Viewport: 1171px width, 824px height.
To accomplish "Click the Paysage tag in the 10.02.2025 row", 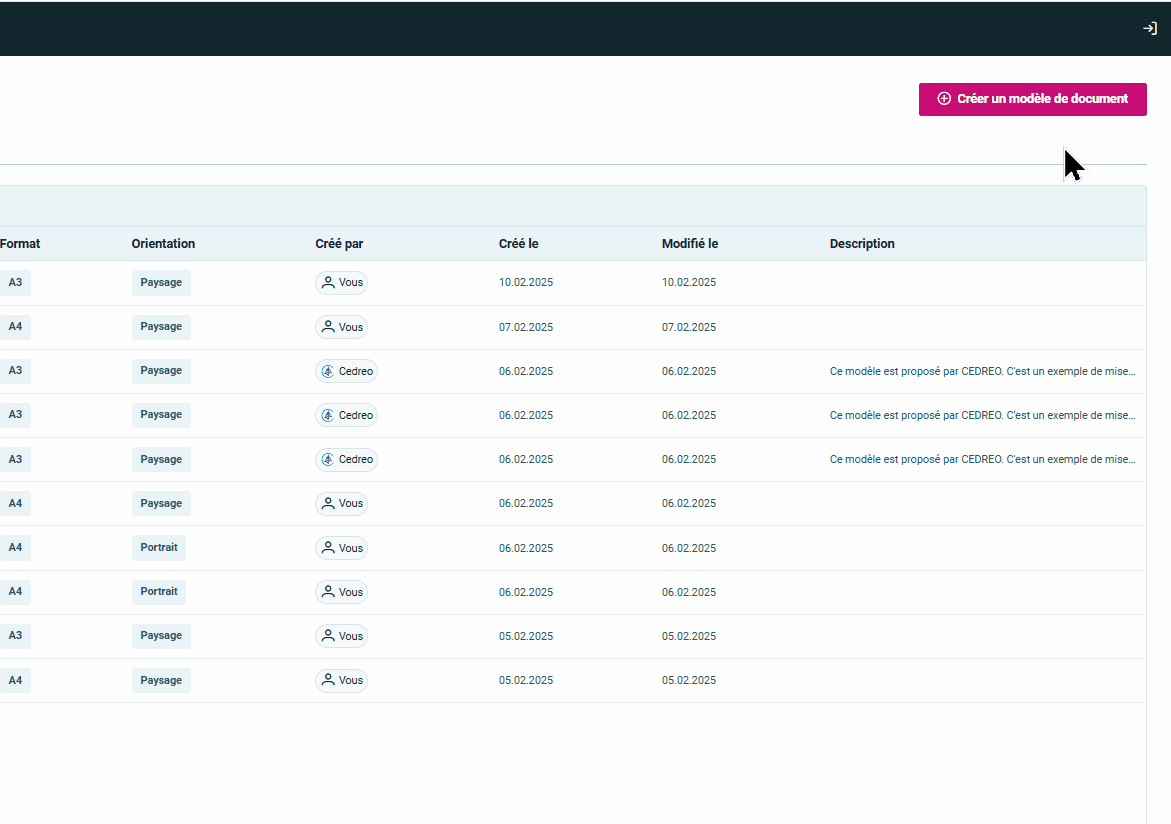I will pyautogui.click(x=161, y=282).
